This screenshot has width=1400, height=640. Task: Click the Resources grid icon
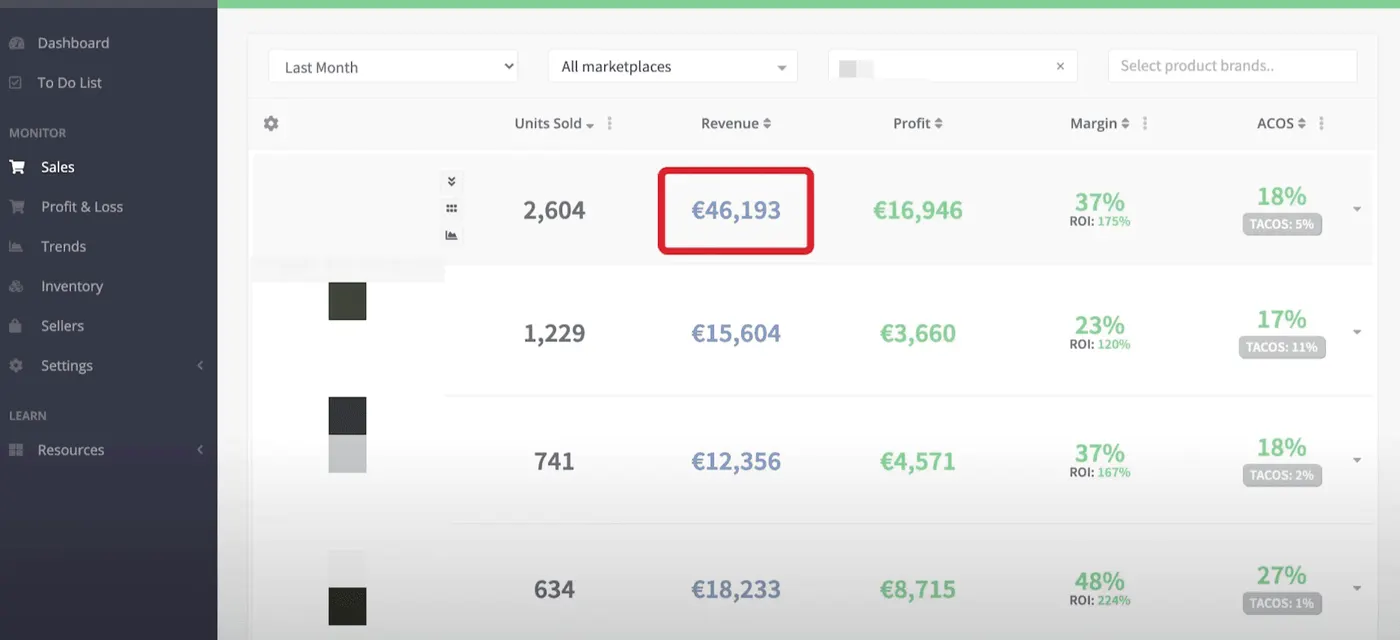(16, 450)
